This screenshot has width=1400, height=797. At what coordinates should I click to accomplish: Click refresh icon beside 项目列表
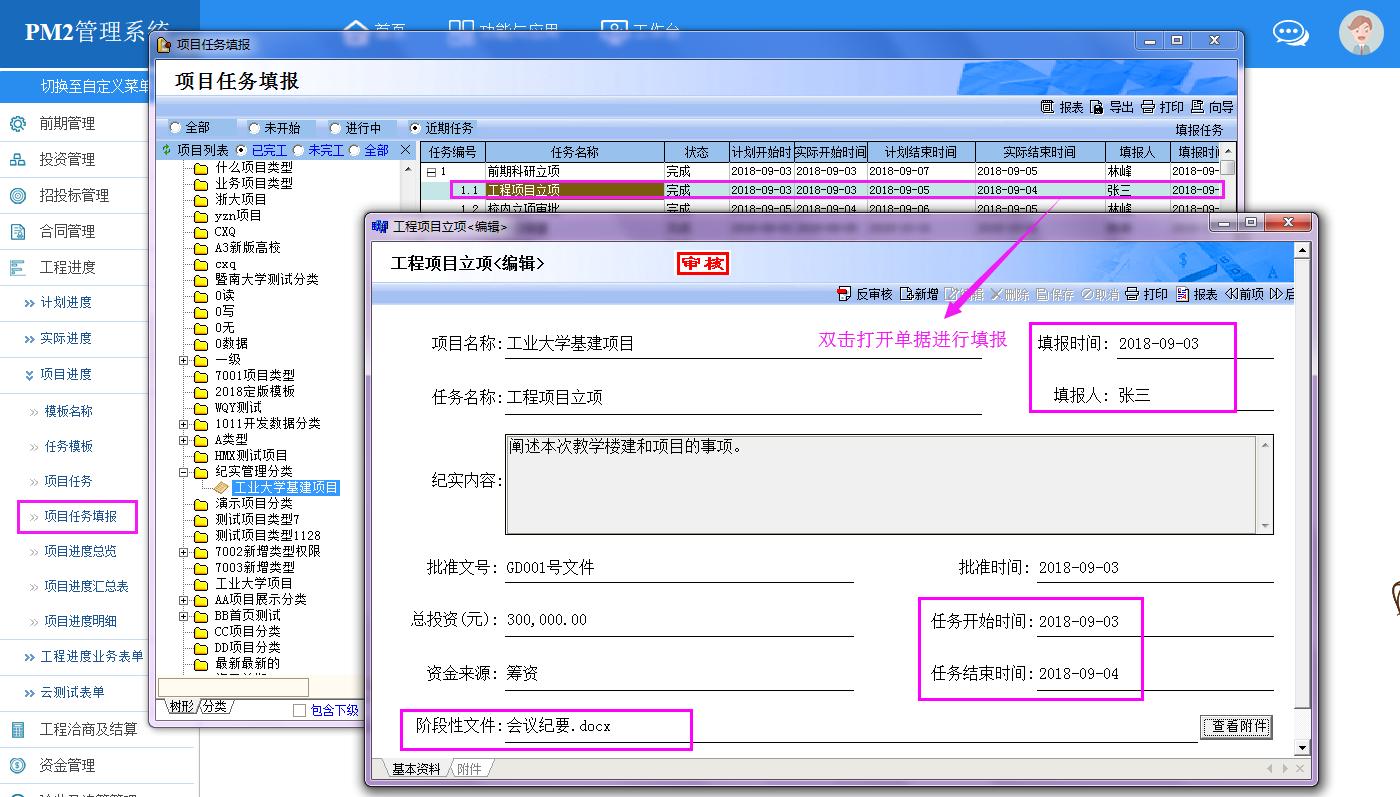[167, 150]
